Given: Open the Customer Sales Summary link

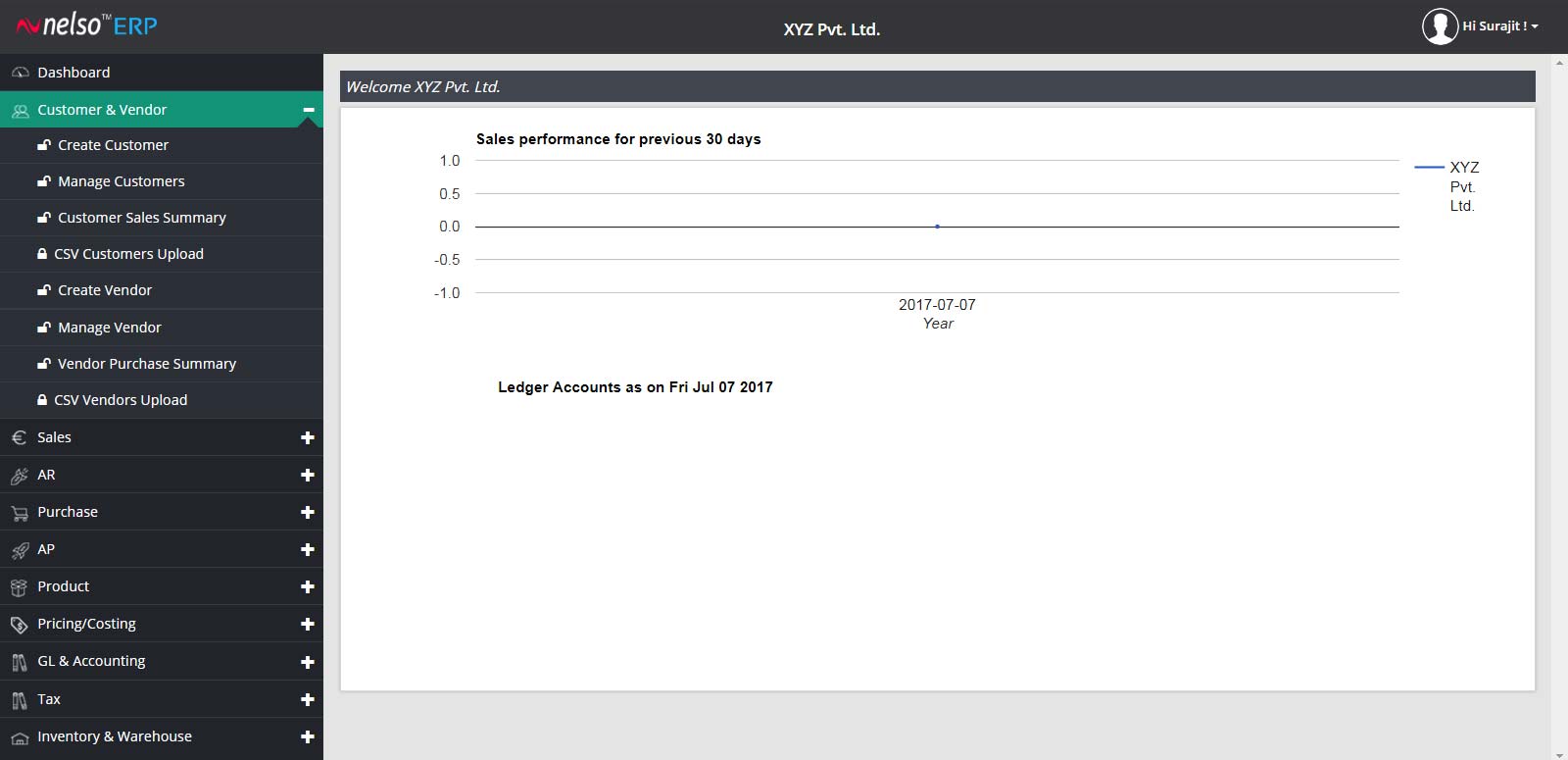Looking at the screenshot, I should [141, 218].
